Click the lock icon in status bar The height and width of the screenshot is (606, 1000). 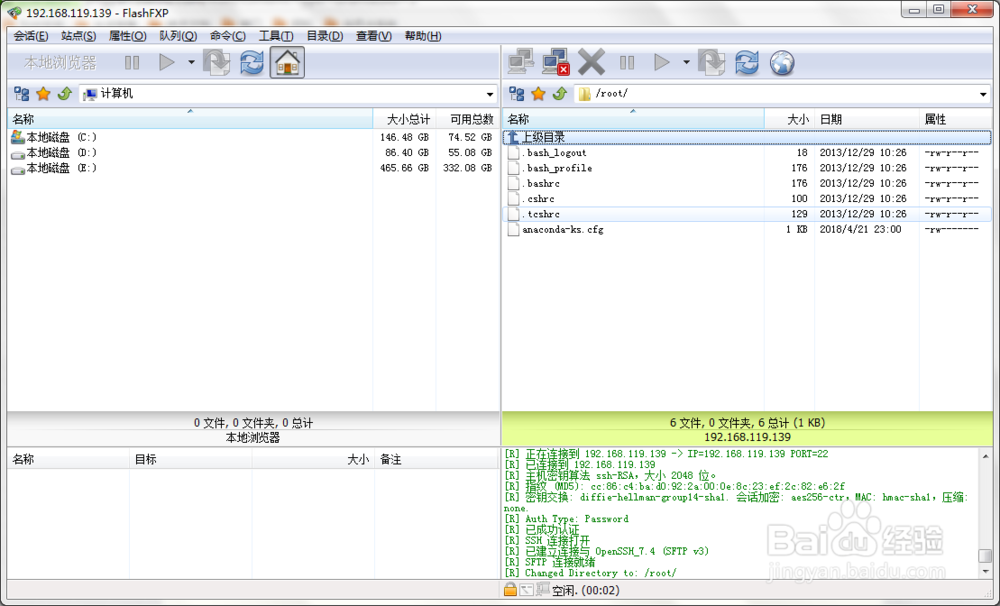(510, 589)
